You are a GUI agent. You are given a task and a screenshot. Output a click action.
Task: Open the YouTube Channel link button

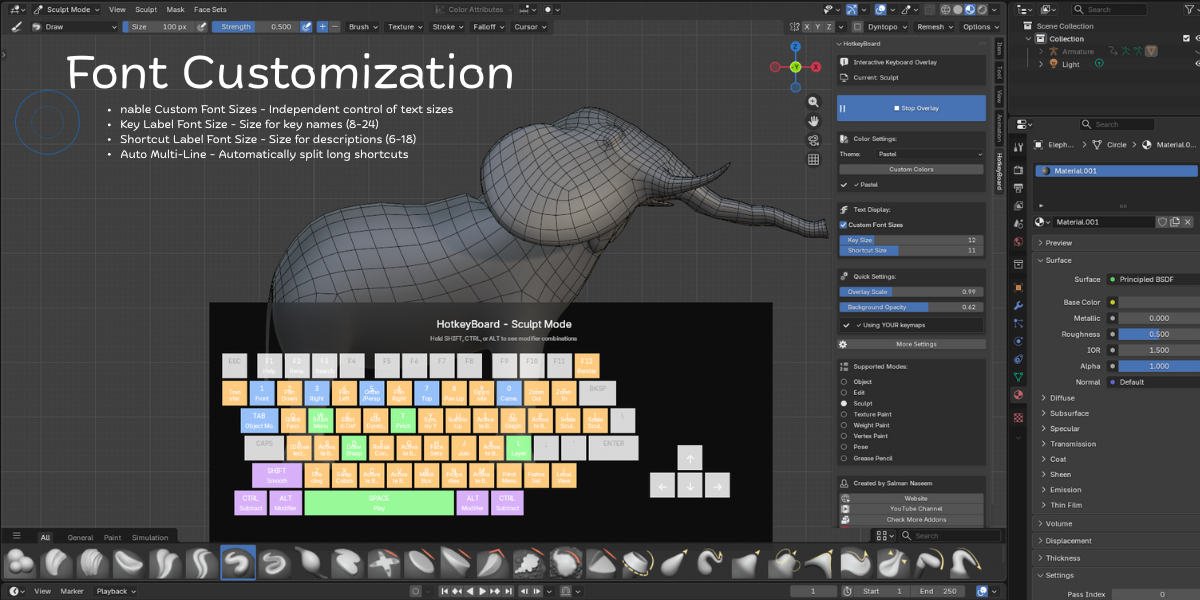911,509
